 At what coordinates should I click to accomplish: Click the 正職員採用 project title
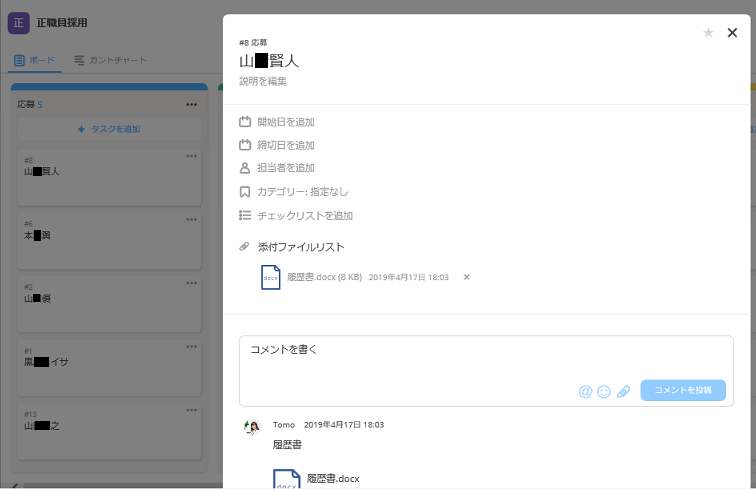click(62, 23)
